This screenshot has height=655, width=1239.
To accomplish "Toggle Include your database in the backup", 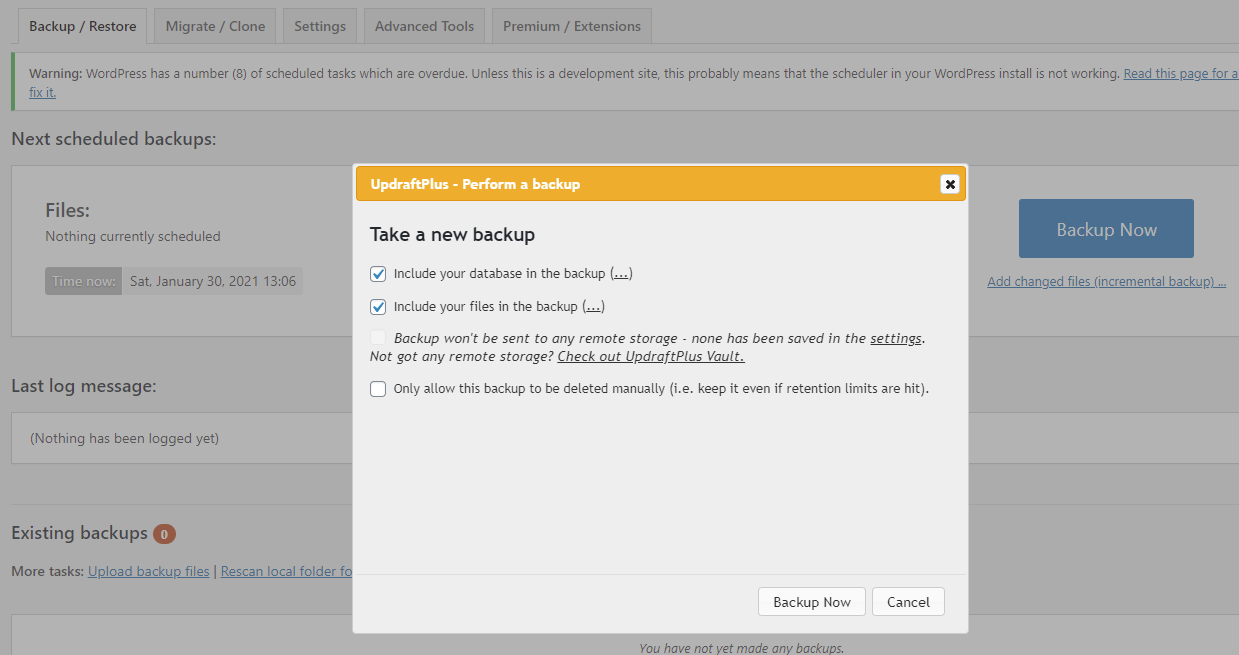I will click(378, 274).
